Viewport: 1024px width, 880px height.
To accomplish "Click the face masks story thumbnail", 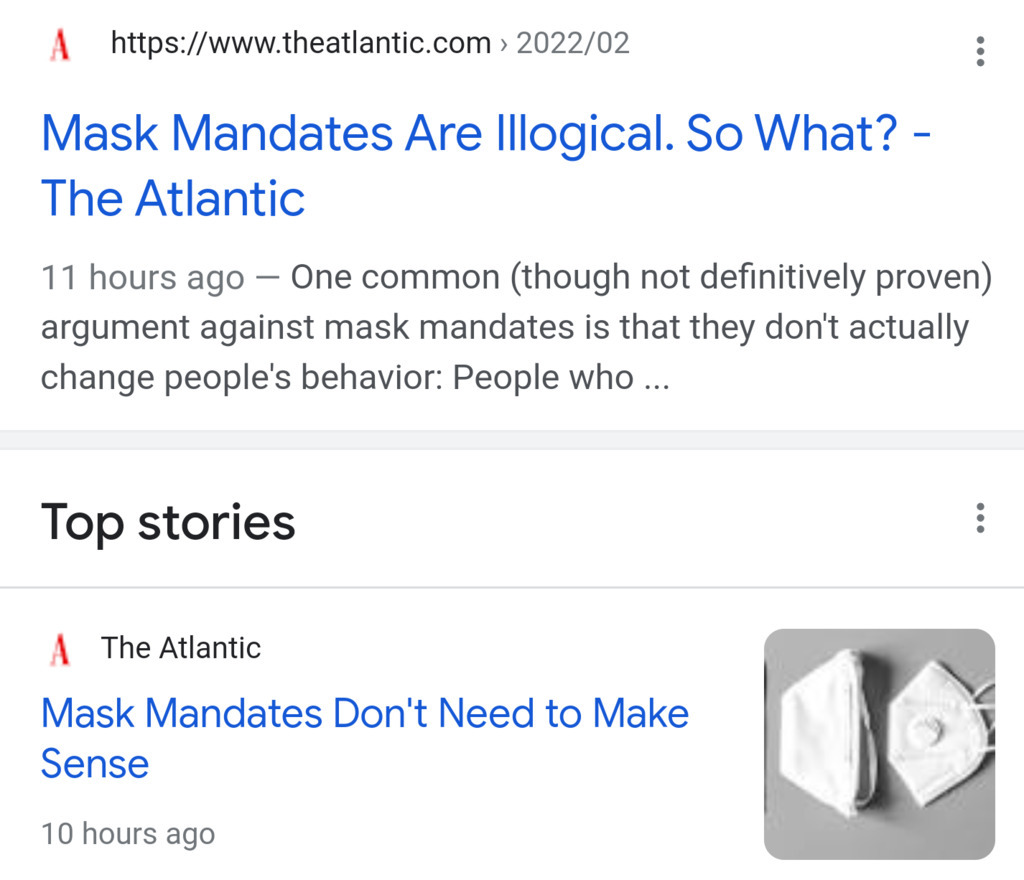I will pyautogui.click(x=879, y=743).
